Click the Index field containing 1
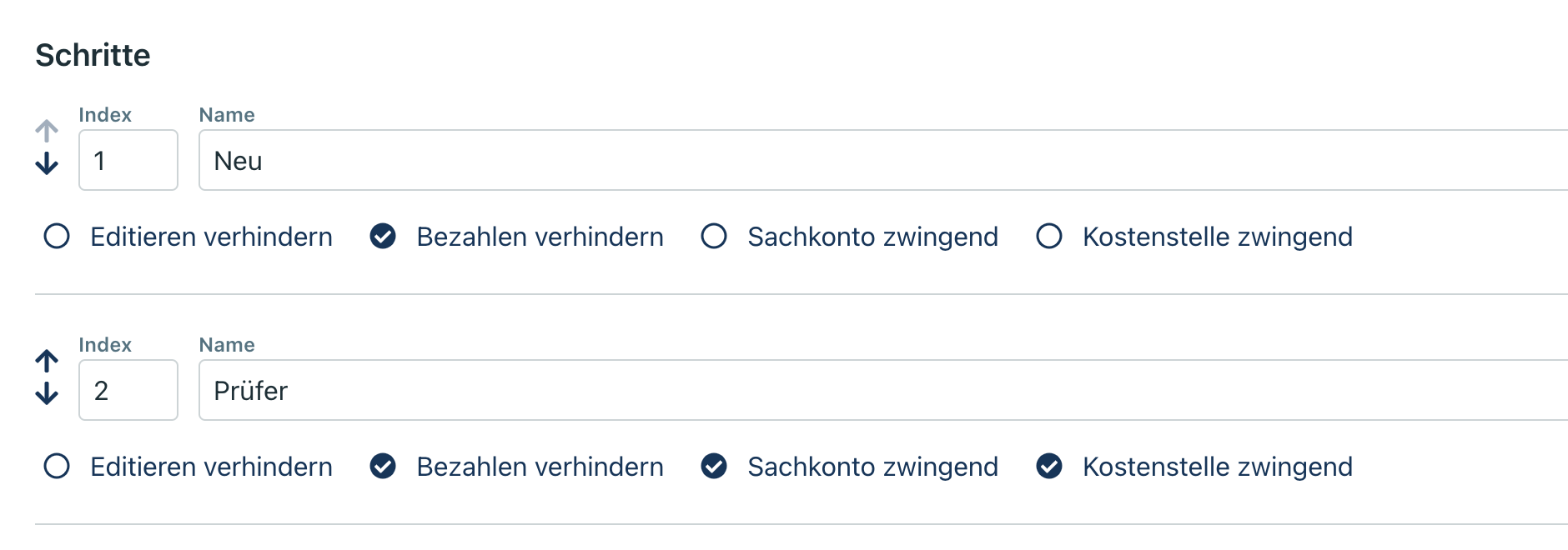The width and height of the screenshot is (1568, 550). point(128,160)
